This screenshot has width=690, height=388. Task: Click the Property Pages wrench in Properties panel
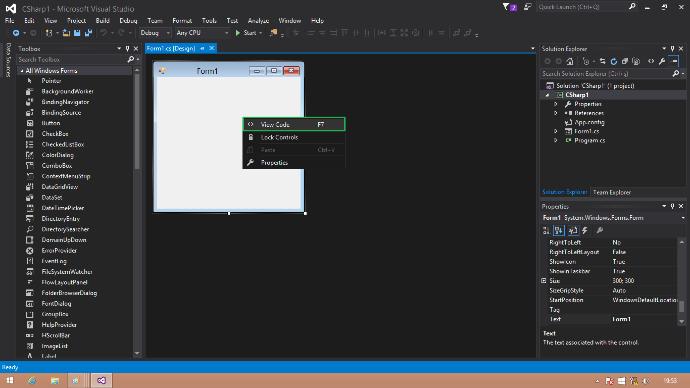[599, 231]
